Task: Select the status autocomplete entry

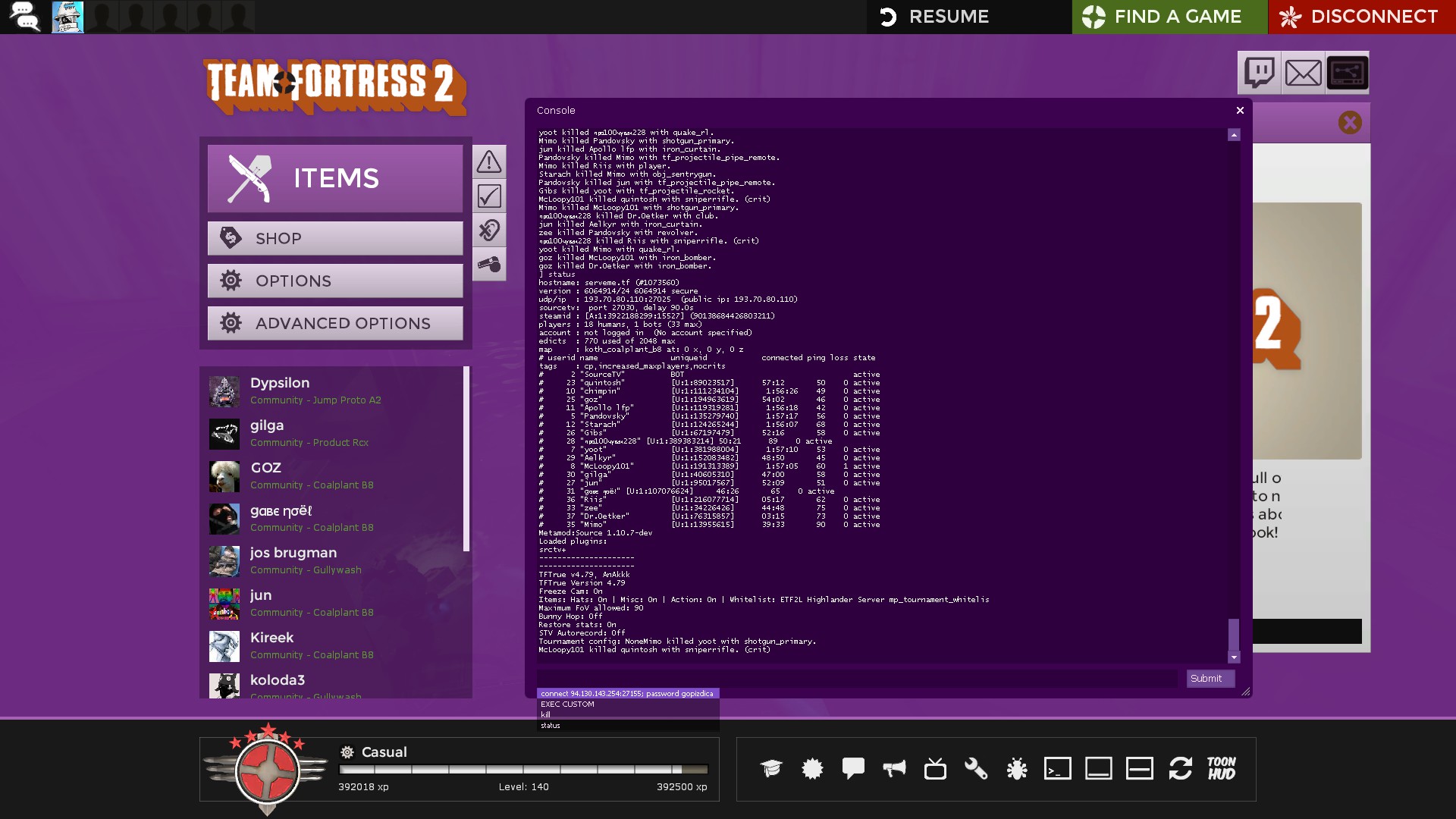Action: (x=627, y=725)
